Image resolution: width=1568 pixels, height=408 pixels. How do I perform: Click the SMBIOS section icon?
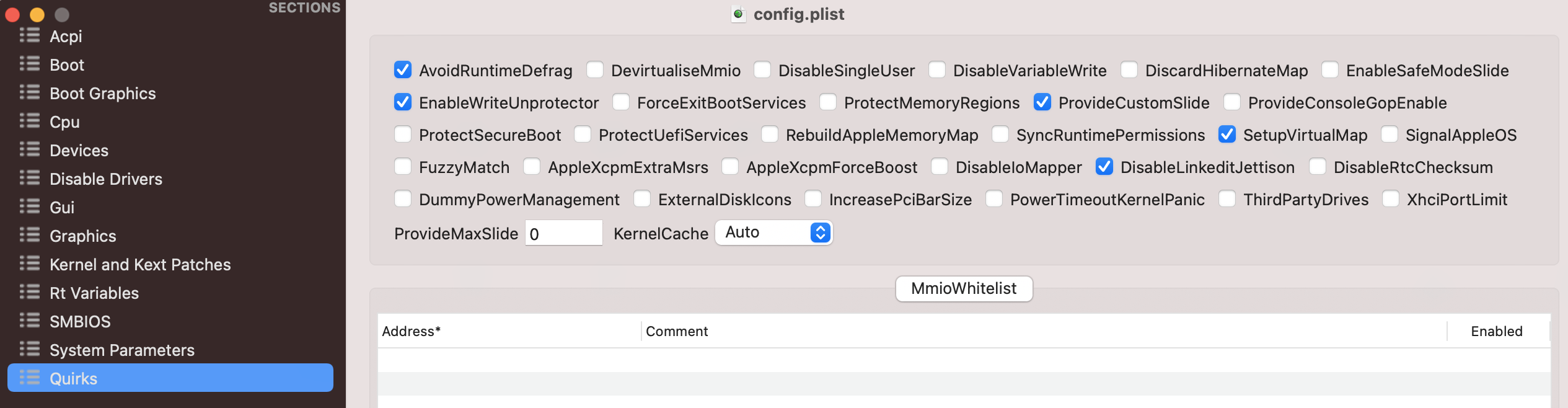click(29, 321)
